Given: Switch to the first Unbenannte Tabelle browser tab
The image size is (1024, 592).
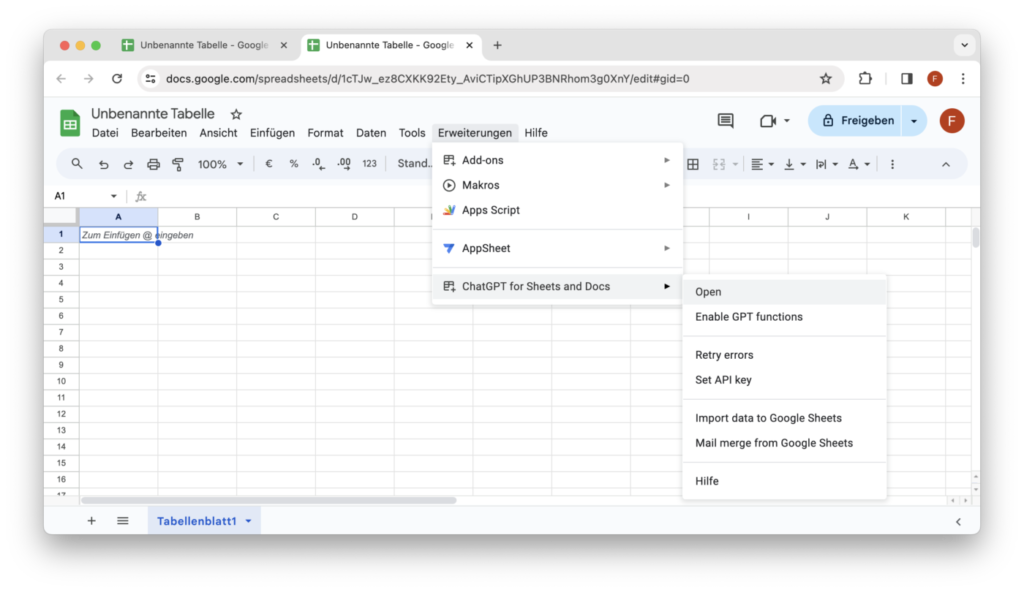Looking at the screenshot, I should click(204, 45).
